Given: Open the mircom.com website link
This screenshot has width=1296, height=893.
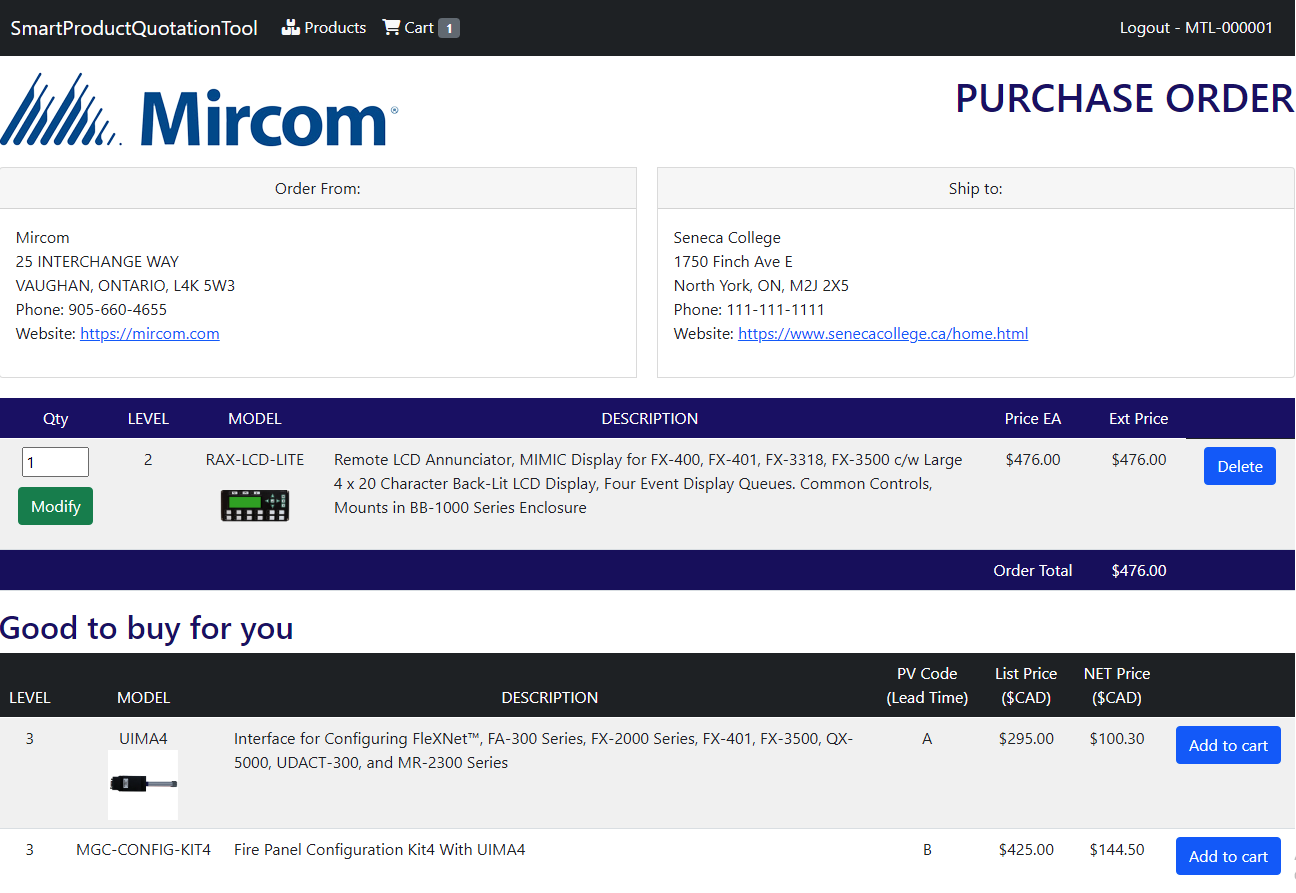Looking at the screenshot, I should tap(150, 334).
